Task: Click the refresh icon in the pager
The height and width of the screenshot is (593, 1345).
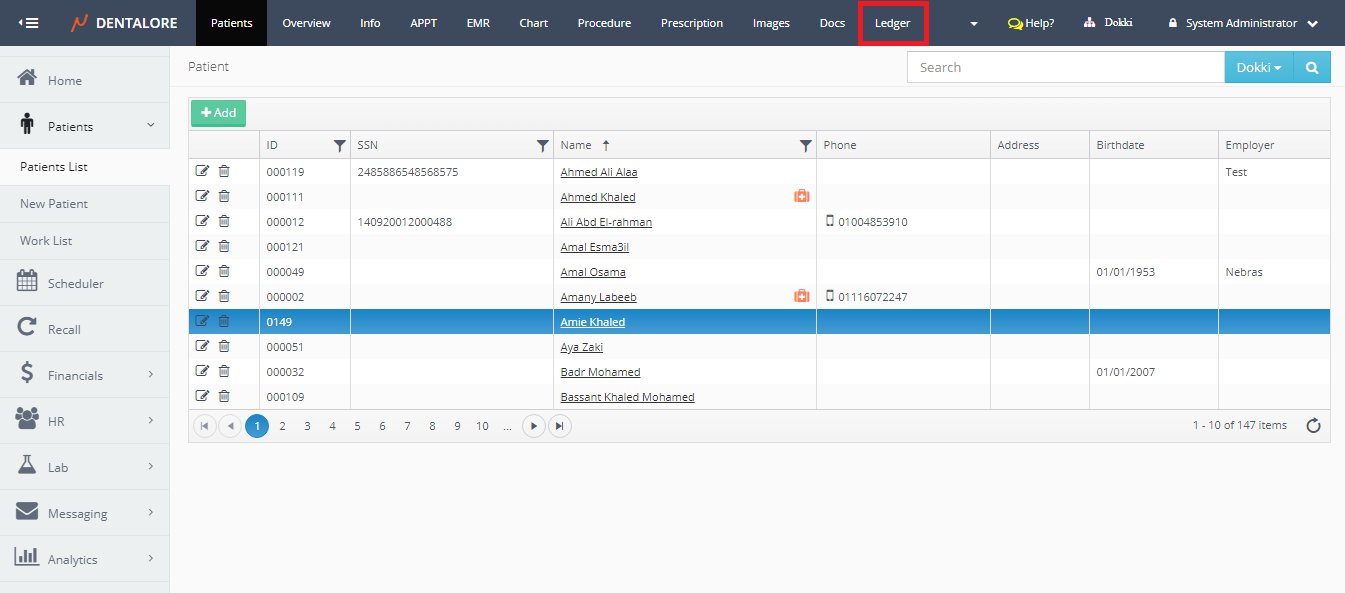Action: coord(1313,426)
